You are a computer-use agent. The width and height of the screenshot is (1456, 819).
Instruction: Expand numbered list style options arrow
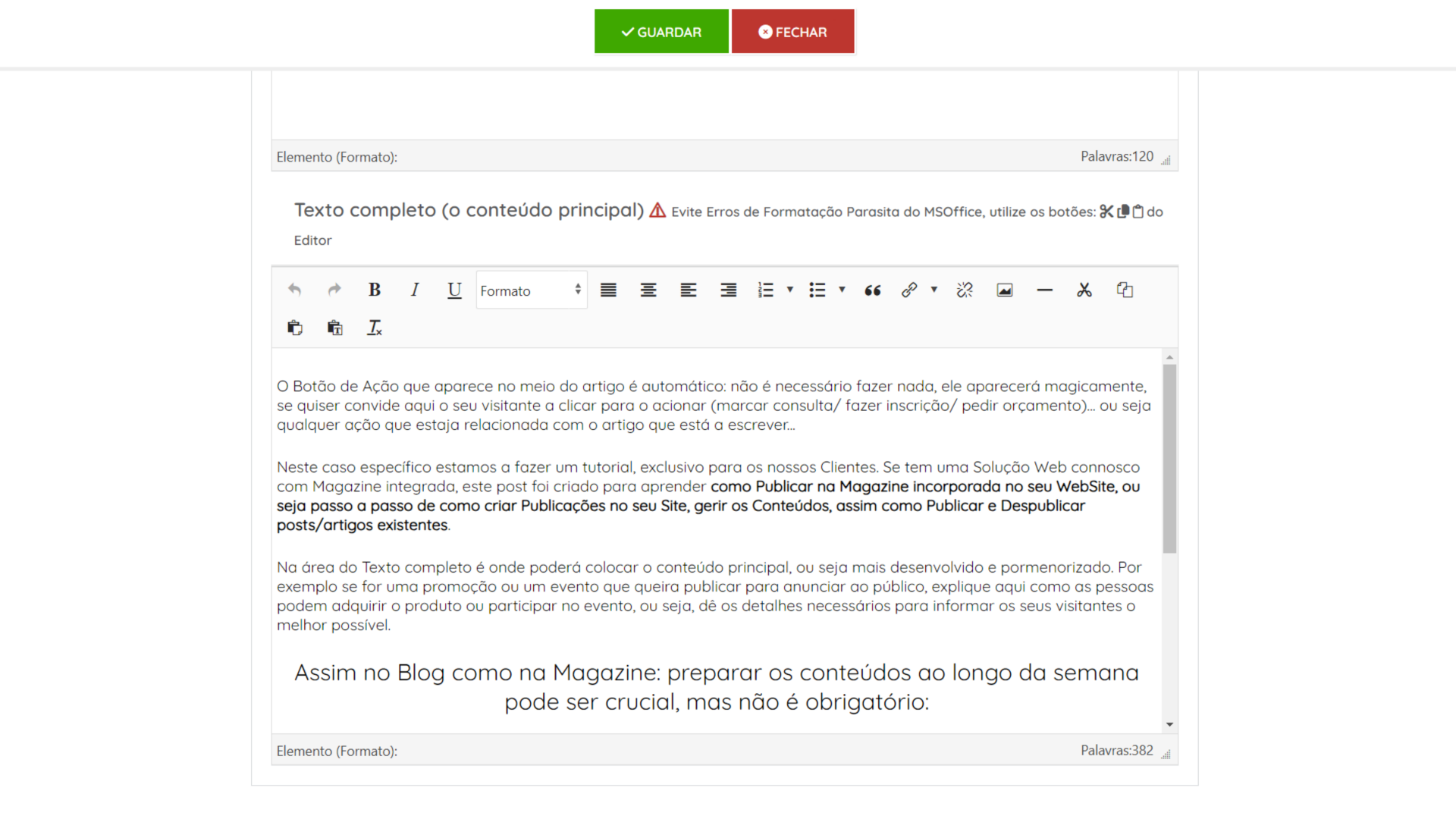[x=790, y=290]
